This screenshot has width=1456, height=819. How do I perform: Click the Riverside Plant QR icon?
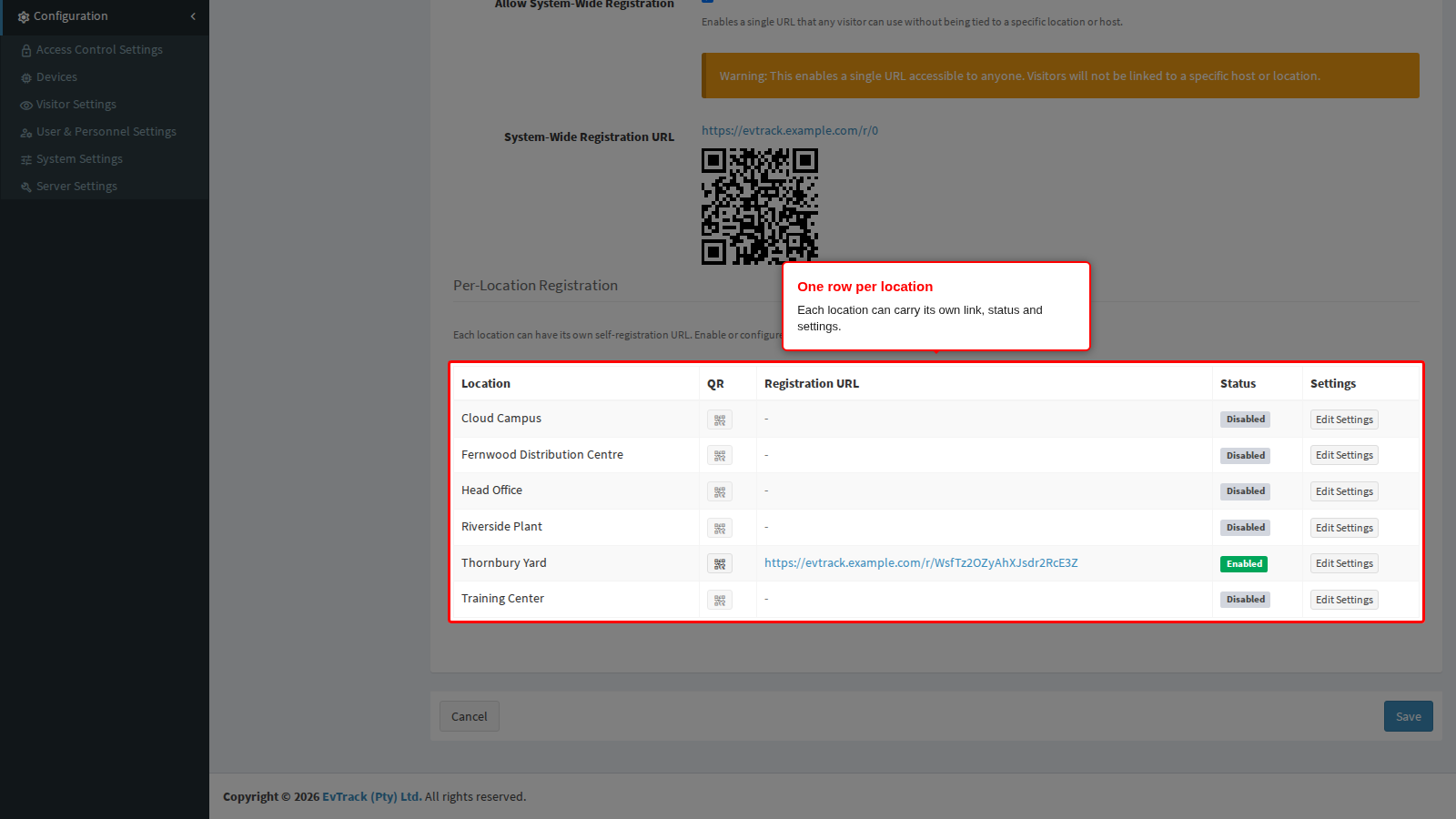tap(720, 528)
